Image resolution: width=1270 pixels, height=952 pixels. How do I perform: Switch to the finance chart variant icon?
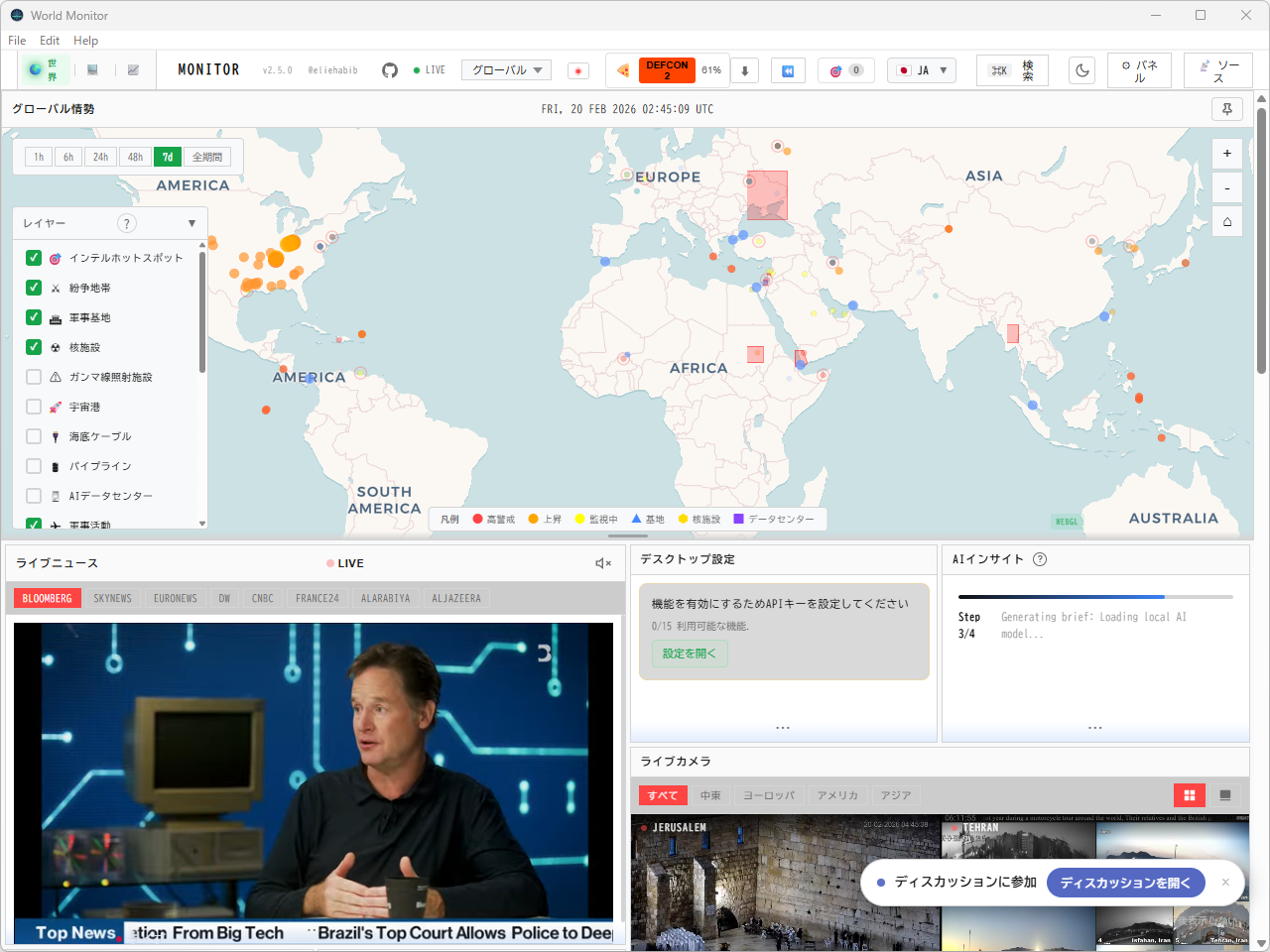pos(134,70)
